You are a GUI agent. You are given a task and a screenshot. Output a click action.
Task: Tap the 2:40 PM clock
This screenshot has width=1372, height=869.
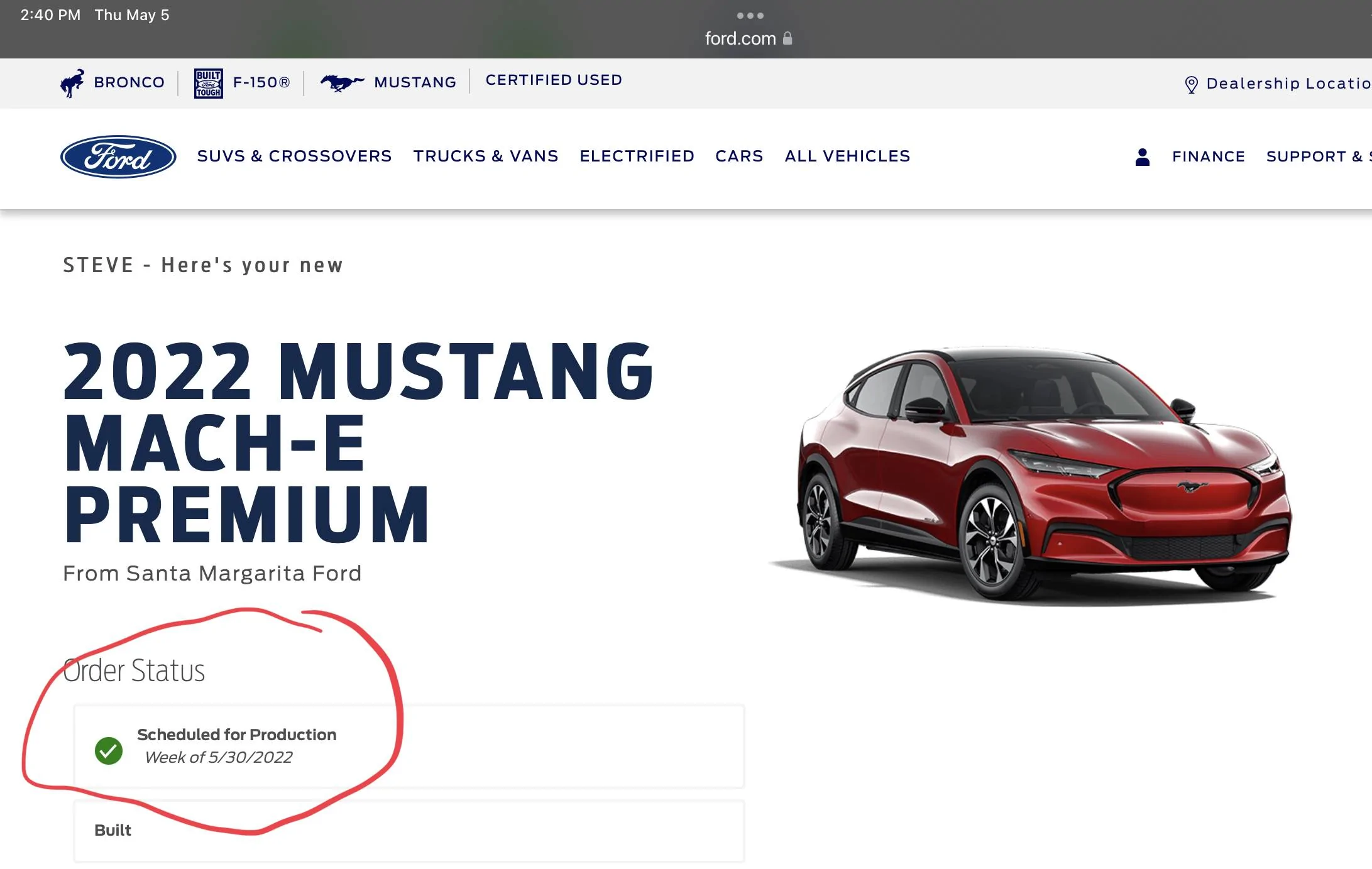pos(50,15)
